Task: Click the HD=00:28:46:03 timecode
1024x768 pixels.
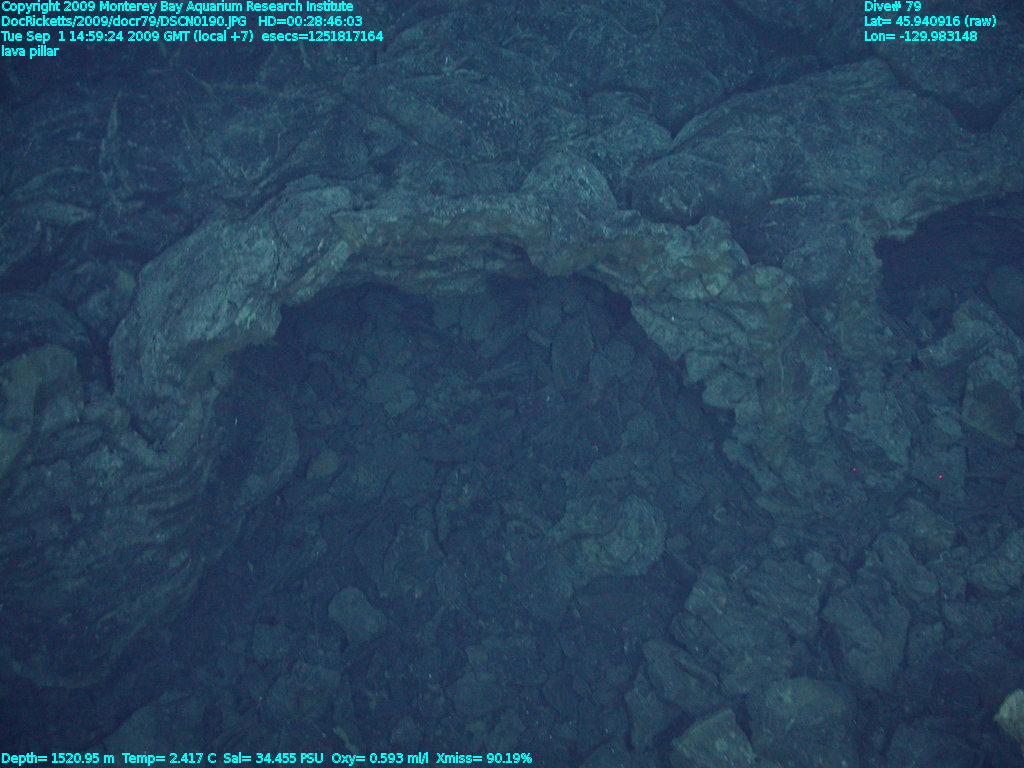Action: point(310,21)
